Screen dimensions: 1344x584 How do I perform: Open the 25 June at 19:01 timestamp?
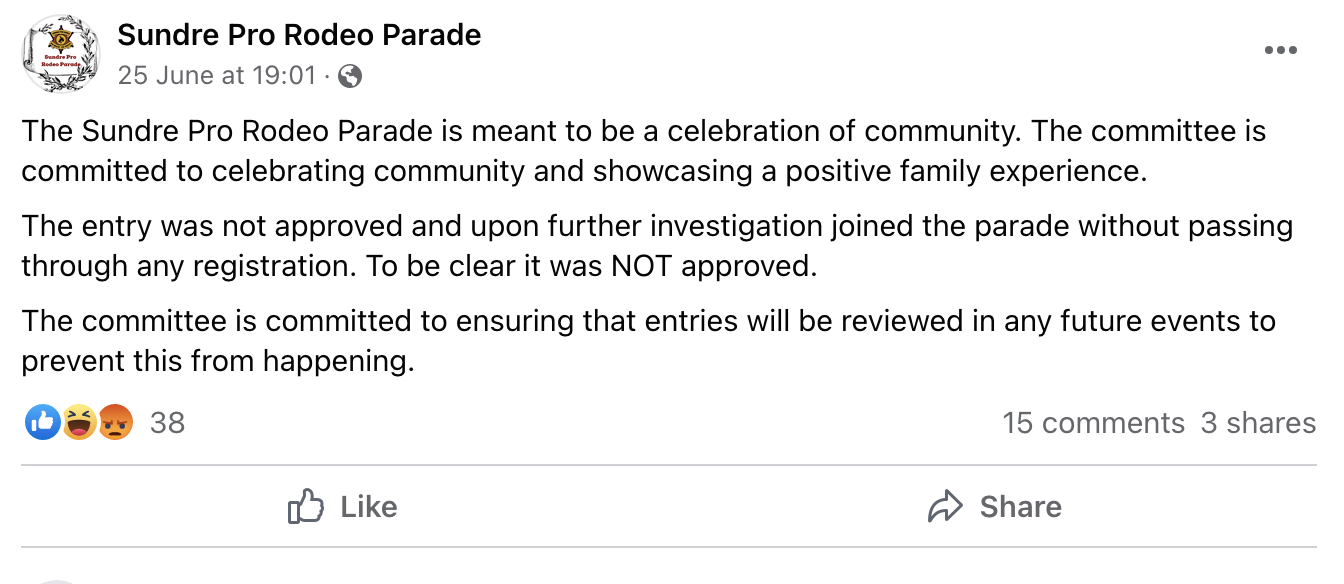[x=216, y=75]
